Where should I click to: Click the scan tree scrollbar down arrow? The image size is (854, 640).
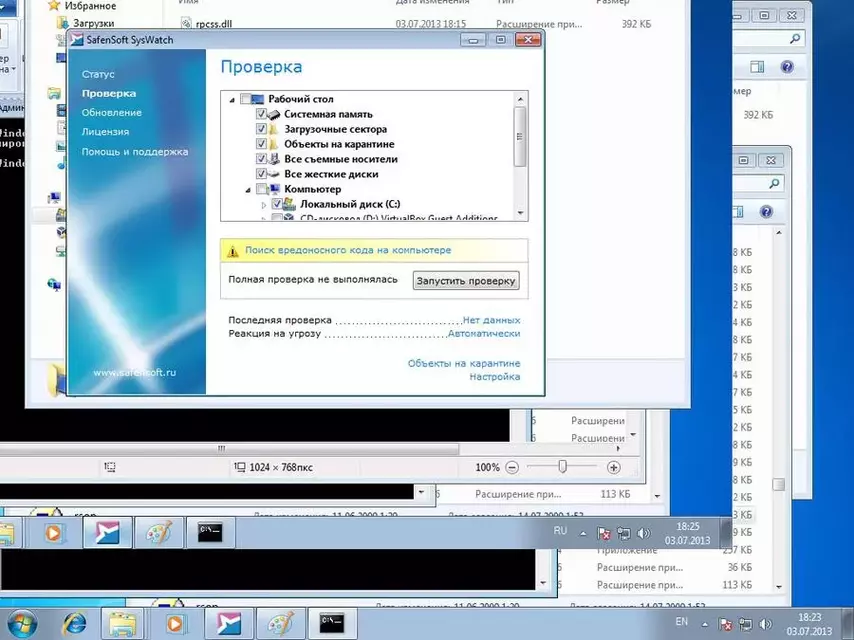pyautogui.click(x=520, y=213)
